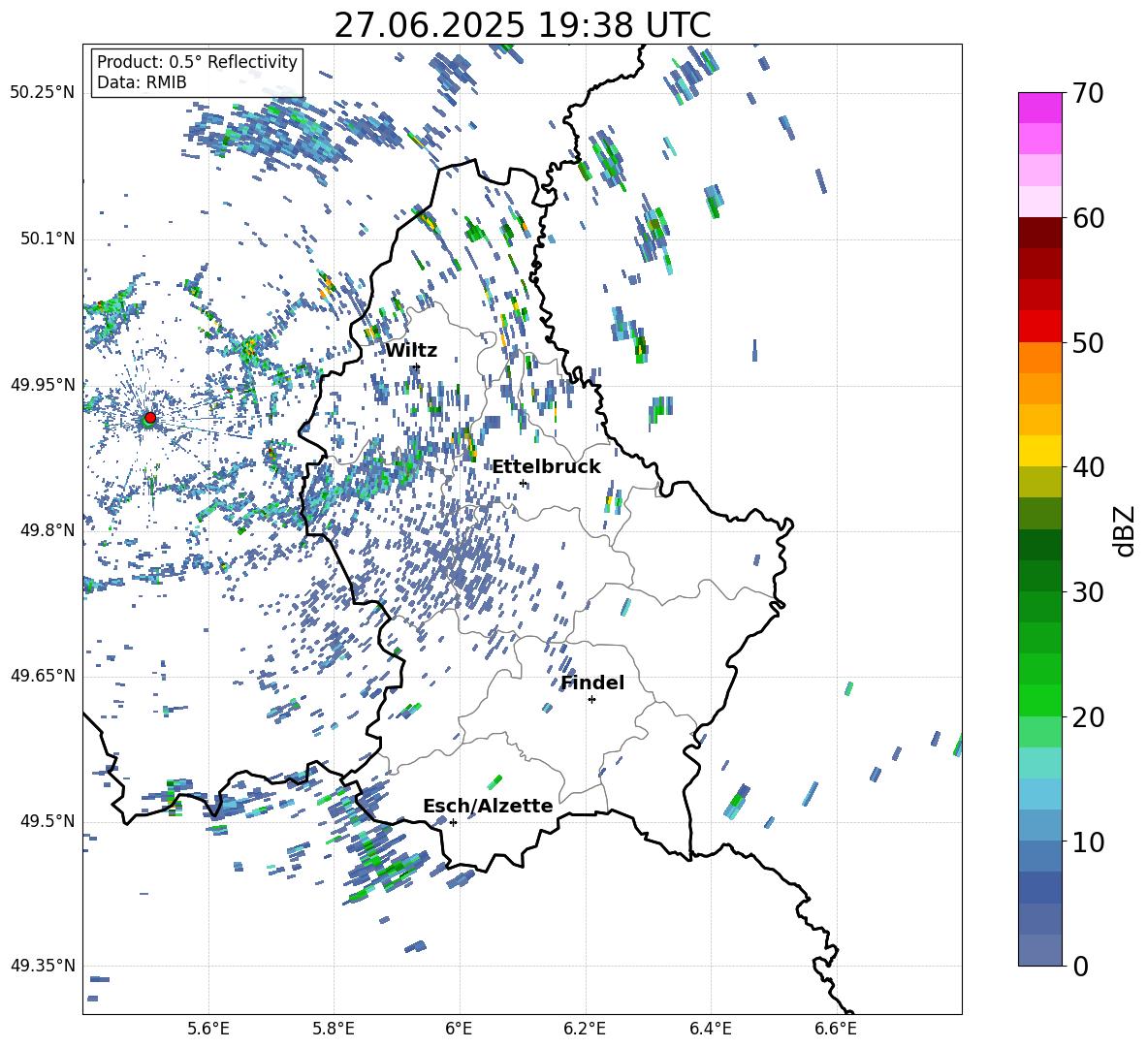The height and width of the screenshot is (1048, 1148).
Task: Pick the bright green swatch just above 20 dBZ
Action: coord(1039,700)
